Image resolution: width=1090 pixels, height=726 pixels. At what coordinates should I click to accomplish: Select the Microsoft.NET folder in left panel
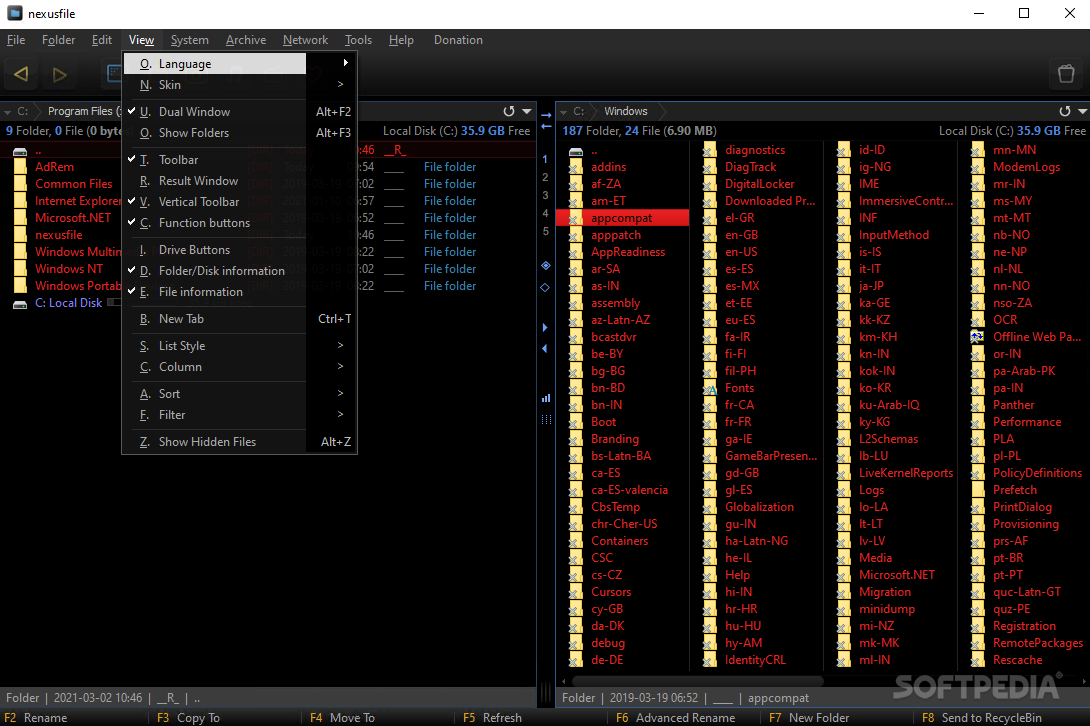[x=73, y=218]
